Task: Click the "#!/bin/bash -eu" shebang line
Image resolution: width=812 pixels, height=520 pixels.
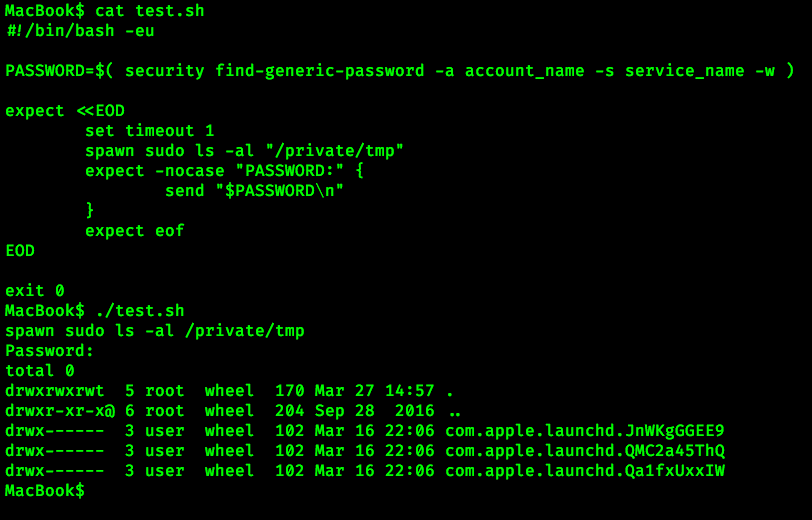Action: [x=80, y=31]
